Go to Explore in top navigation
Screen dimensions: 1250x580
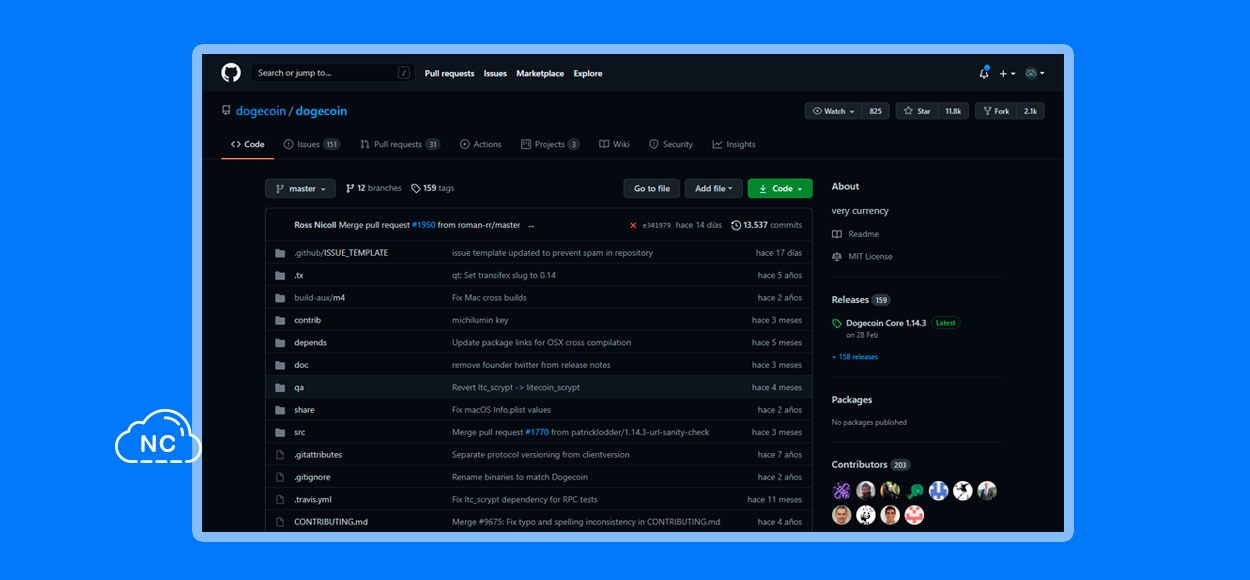(x=588, y=73)
